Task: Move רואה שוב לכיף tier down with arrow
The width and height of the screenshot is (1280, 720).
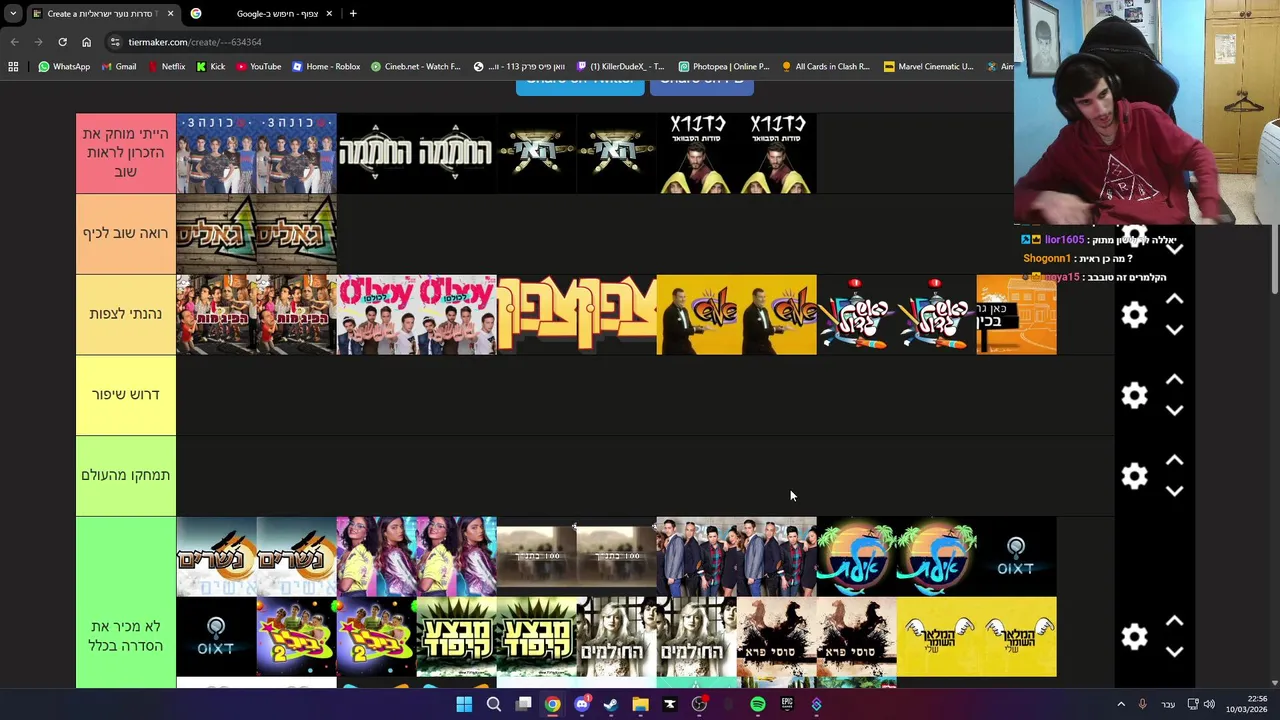Action: click(x=1175, y=249)
